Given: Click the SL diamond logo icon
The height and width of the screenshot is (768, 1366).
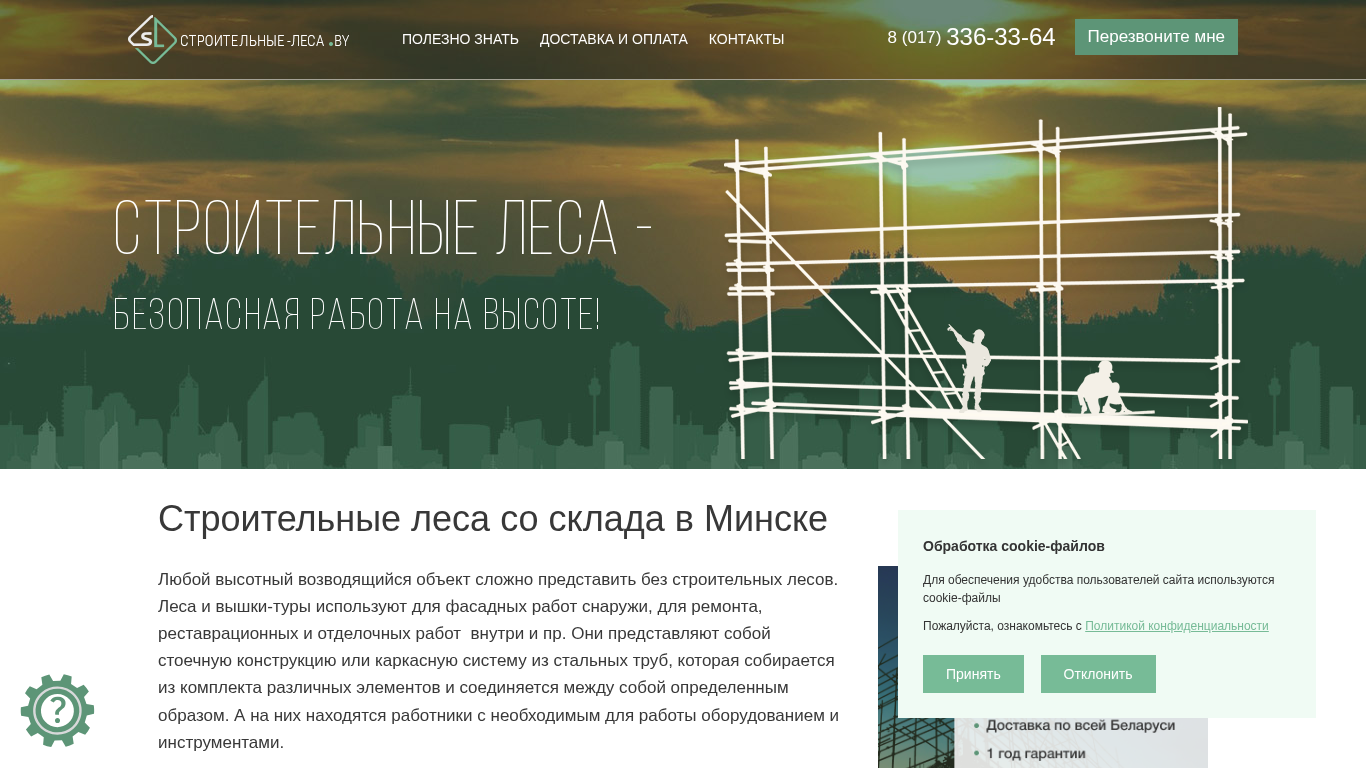Looking at the screenshot, I should (152, 40).
